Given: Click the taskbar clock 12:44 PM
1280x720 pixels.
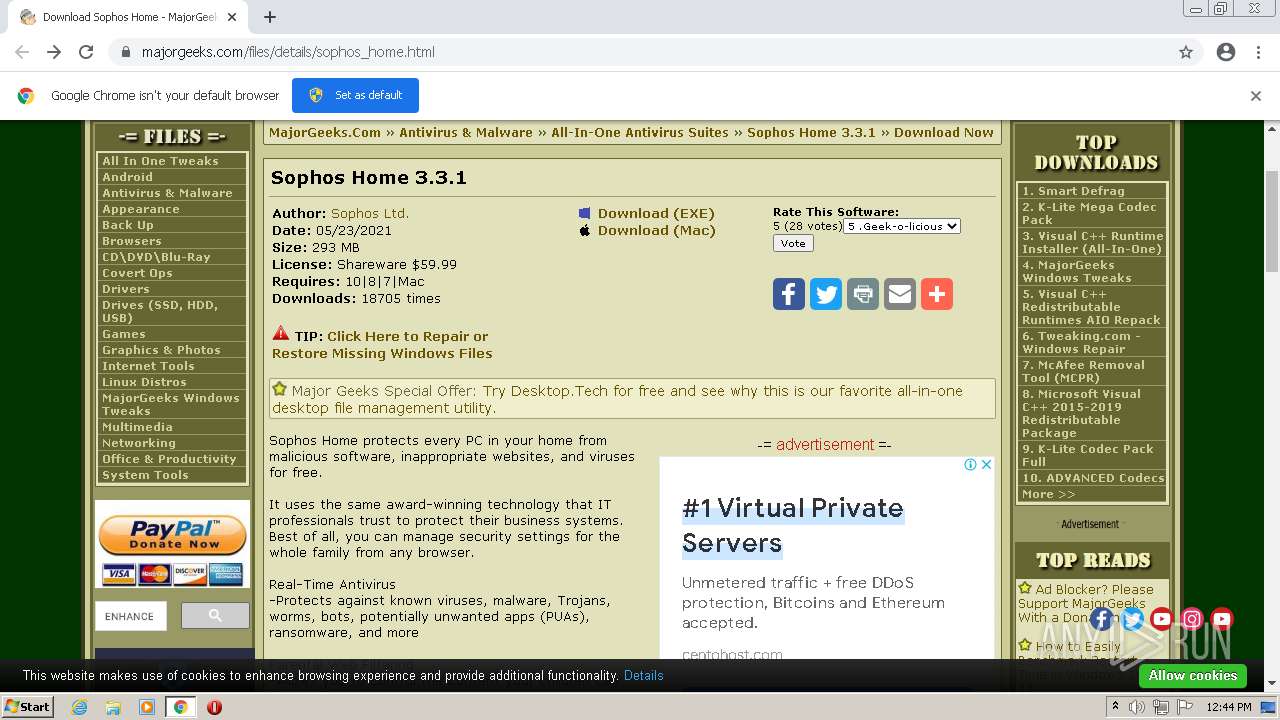Looking at the screenshot, I should point(1229,707).
